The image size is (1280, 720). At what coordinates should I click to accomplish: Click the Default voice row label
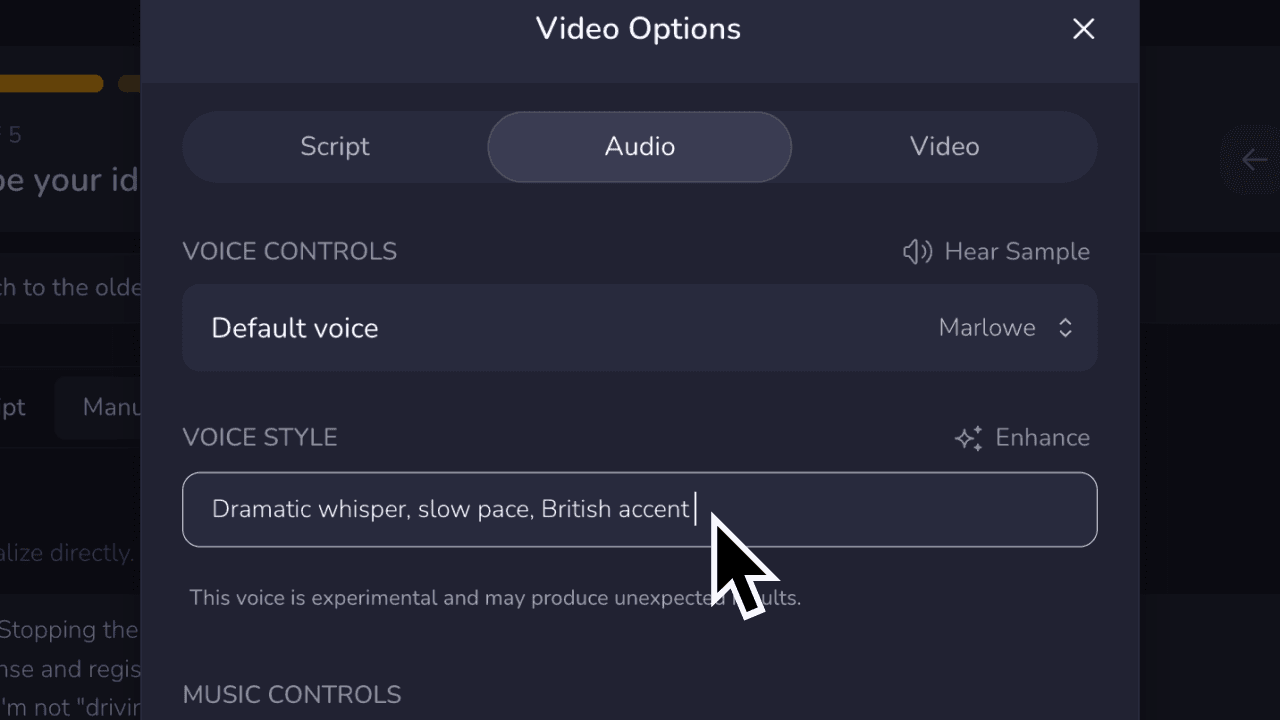pos(295,328)
